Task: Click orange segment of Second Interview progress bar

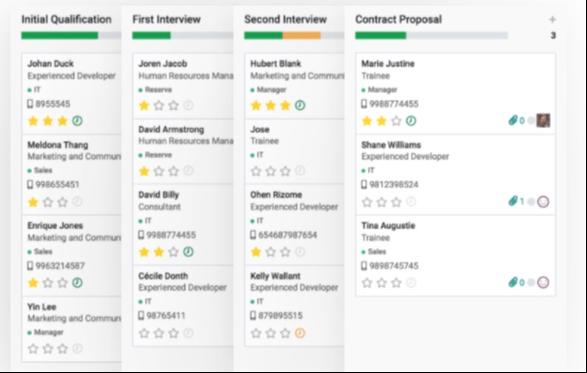Action: point(301,36)
